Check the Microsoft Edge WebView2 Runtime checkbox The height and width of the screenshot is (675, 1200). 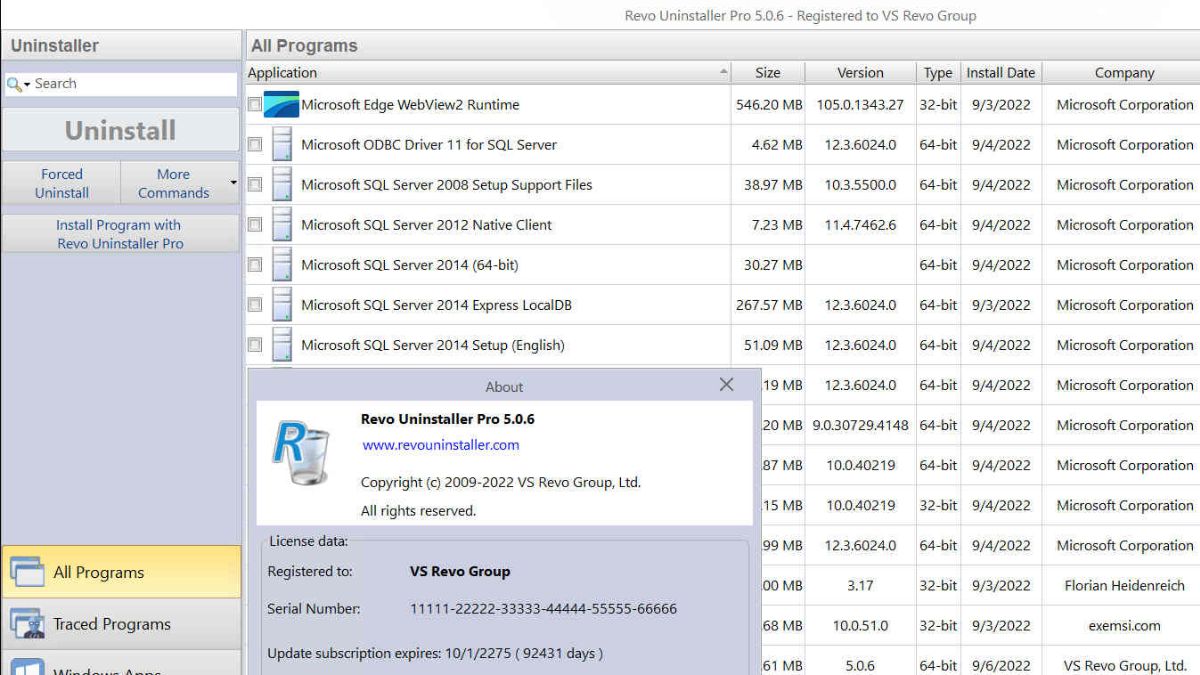point(255,104)
